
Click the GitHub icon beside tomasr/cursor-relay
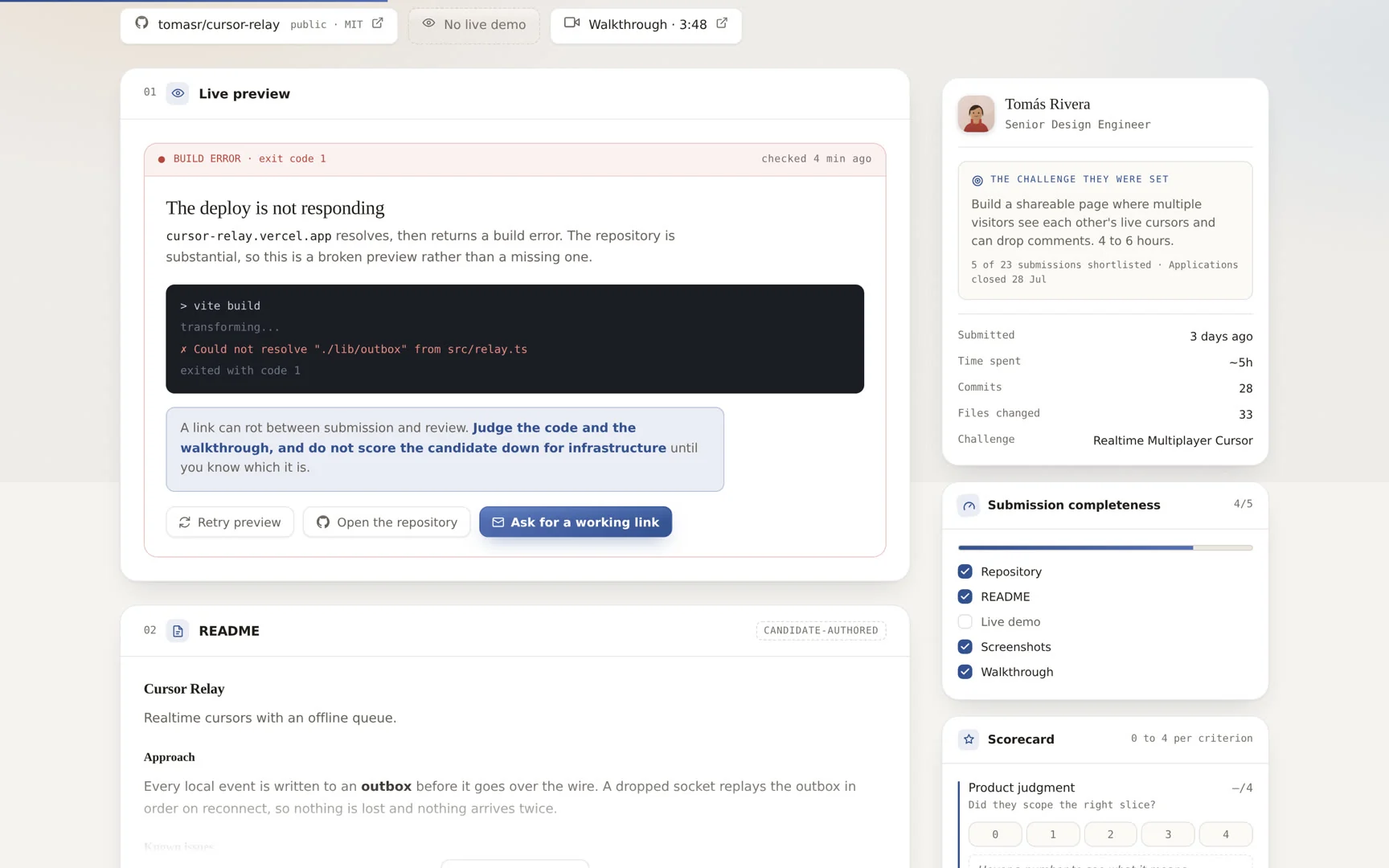point(141,23)
